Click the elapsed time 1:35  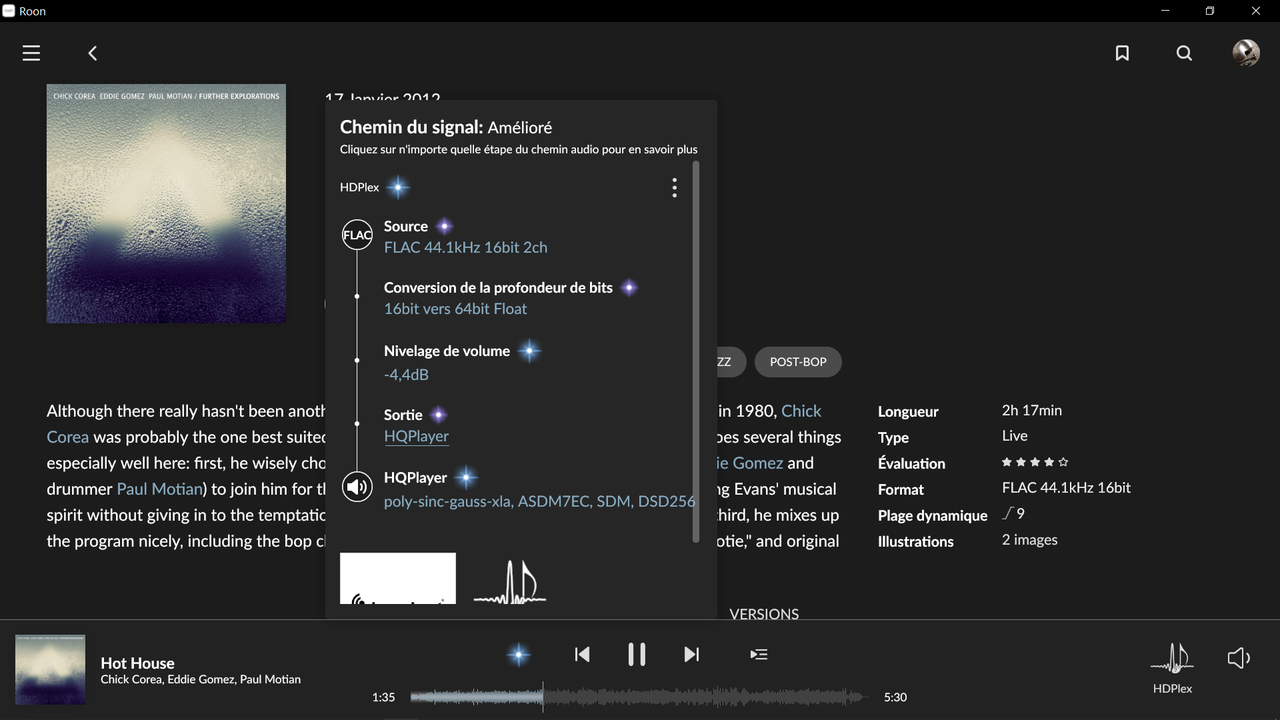tap(383, 697)
